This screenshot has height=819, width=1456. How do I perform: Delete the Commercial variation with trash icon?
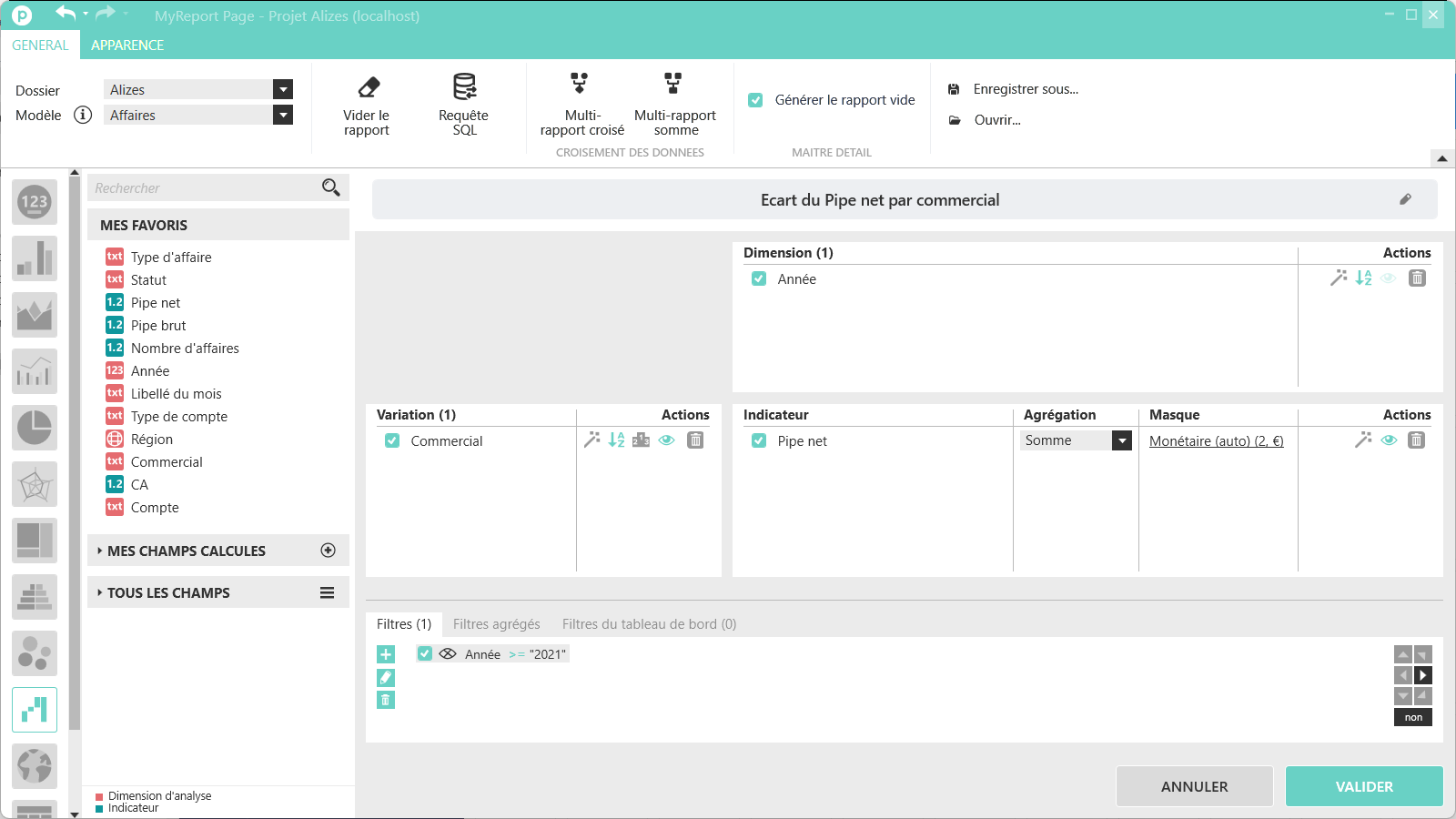tap(695, 440)
